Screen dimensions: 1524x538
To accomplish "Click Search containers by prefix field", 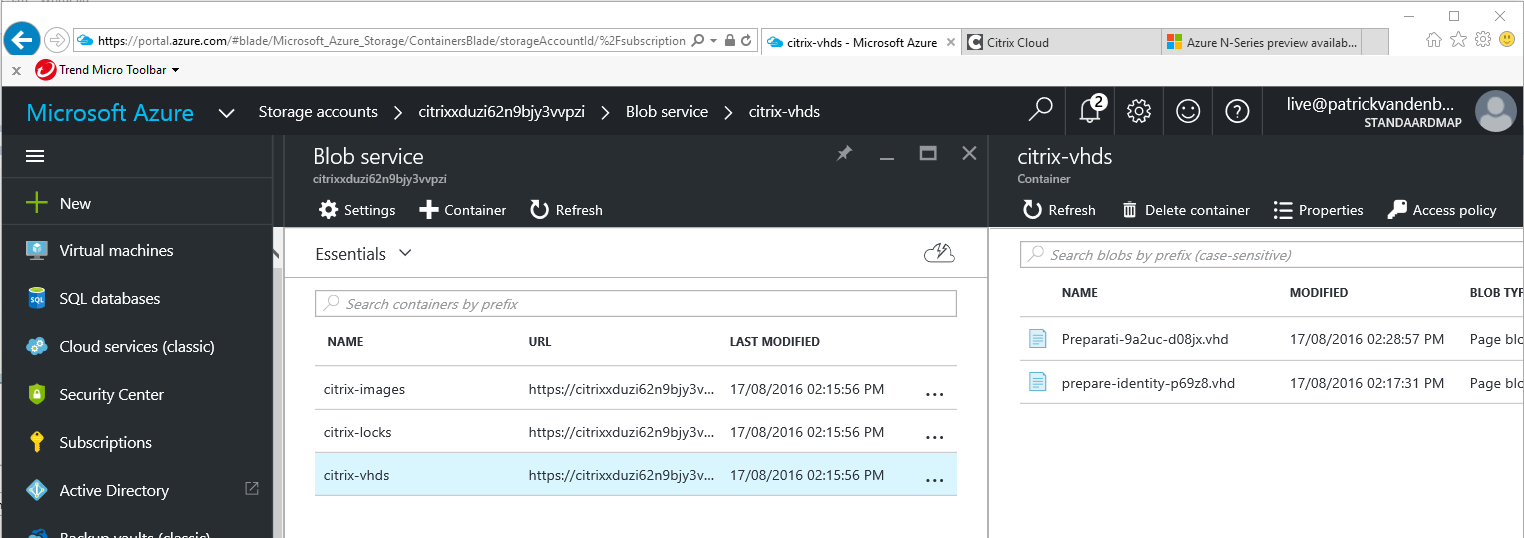I will coord(636,303).
